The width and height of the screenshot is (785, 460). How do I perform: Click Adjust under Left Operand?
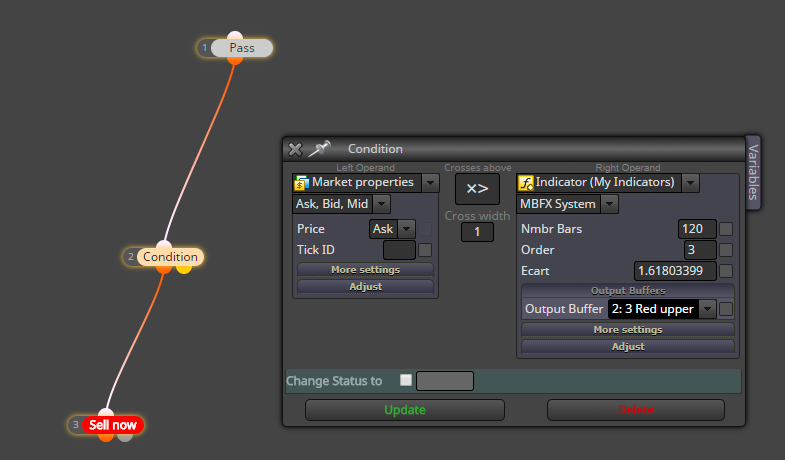coord(365,286)
